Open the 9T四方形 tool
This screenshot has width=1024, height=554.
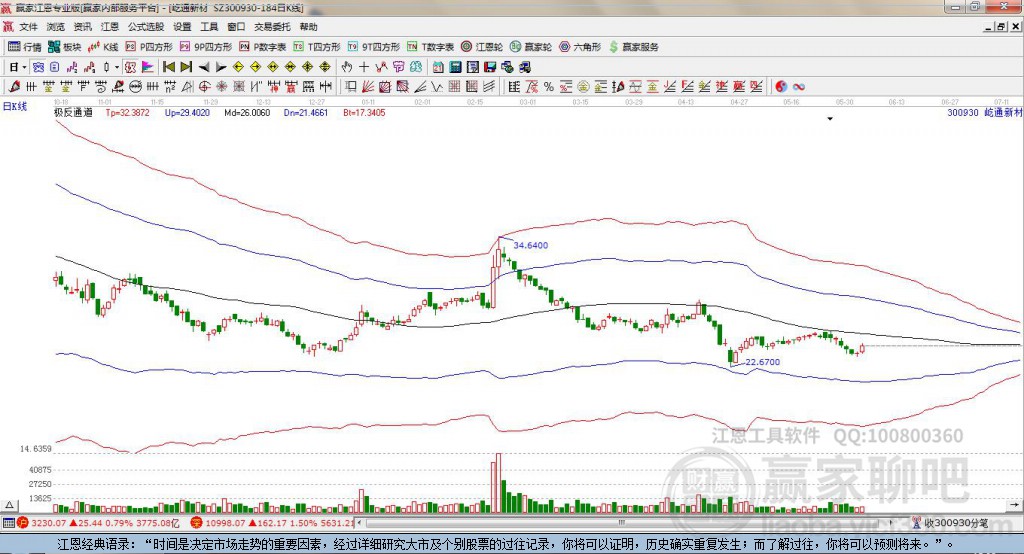374,47
